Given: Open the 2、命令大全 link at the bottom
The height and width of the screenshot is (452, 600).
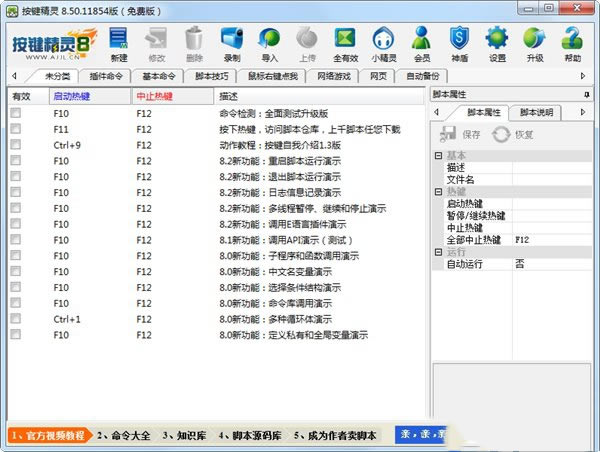Looking at the screenshot, I should tap(123, 436).
